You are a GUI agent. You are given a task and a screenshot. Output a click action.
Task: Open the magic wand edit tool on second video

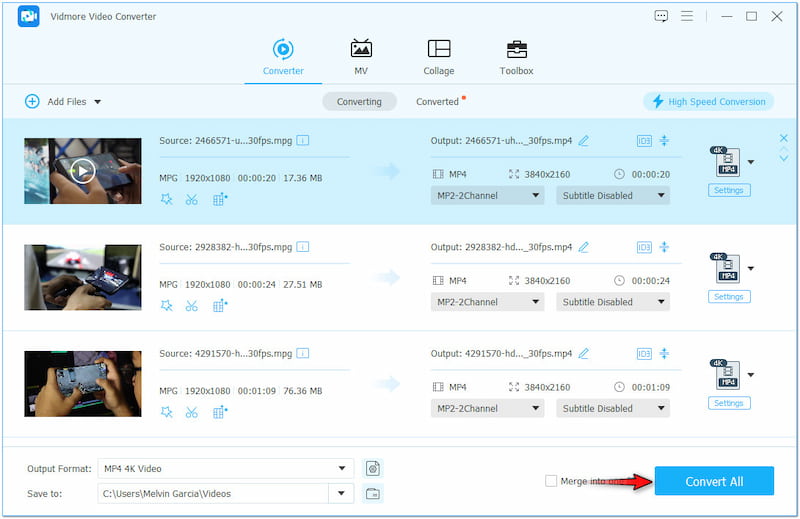(167, 305)
